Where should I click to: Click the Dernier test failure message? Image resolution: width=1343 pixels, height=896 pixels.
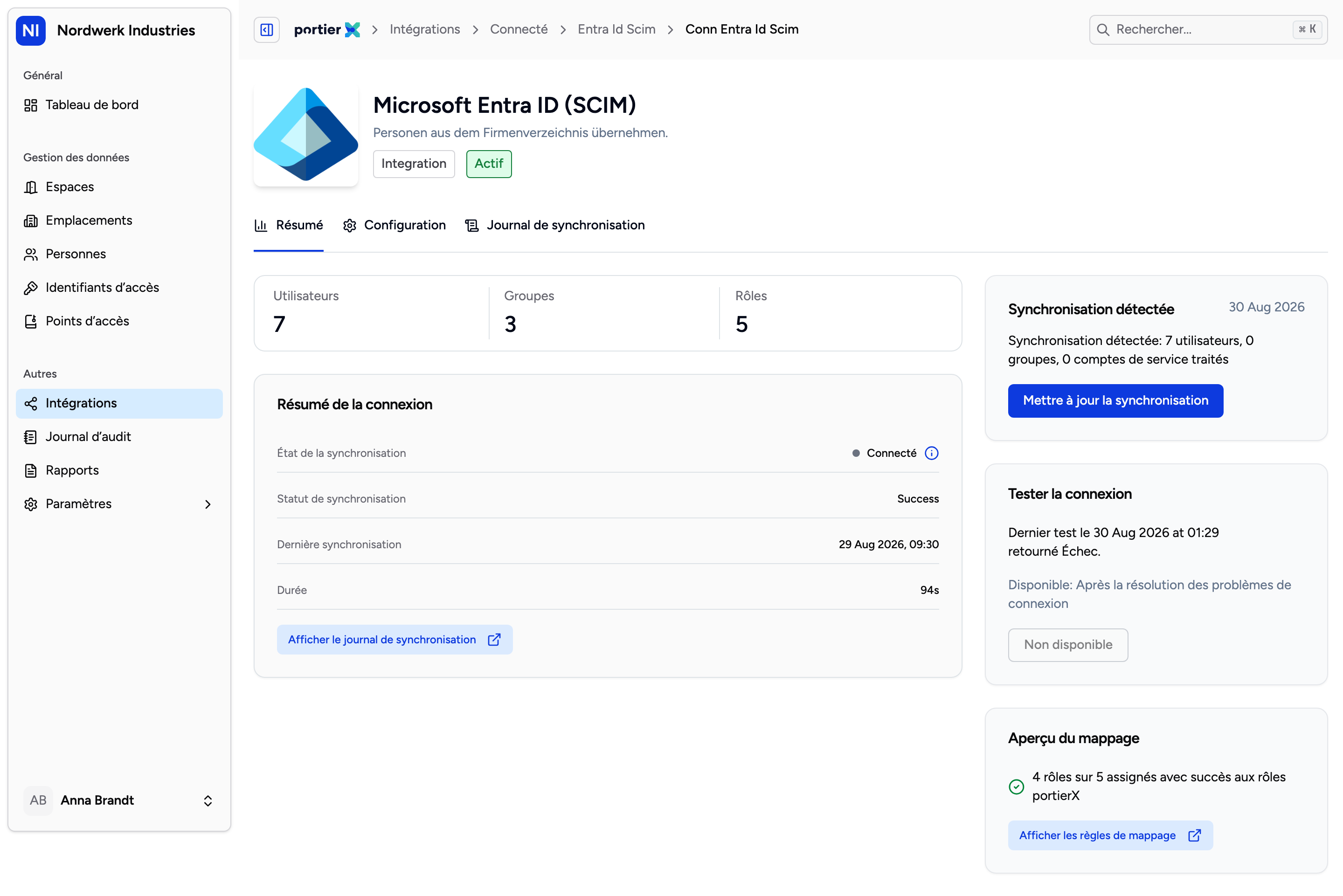click(1113, 542)
